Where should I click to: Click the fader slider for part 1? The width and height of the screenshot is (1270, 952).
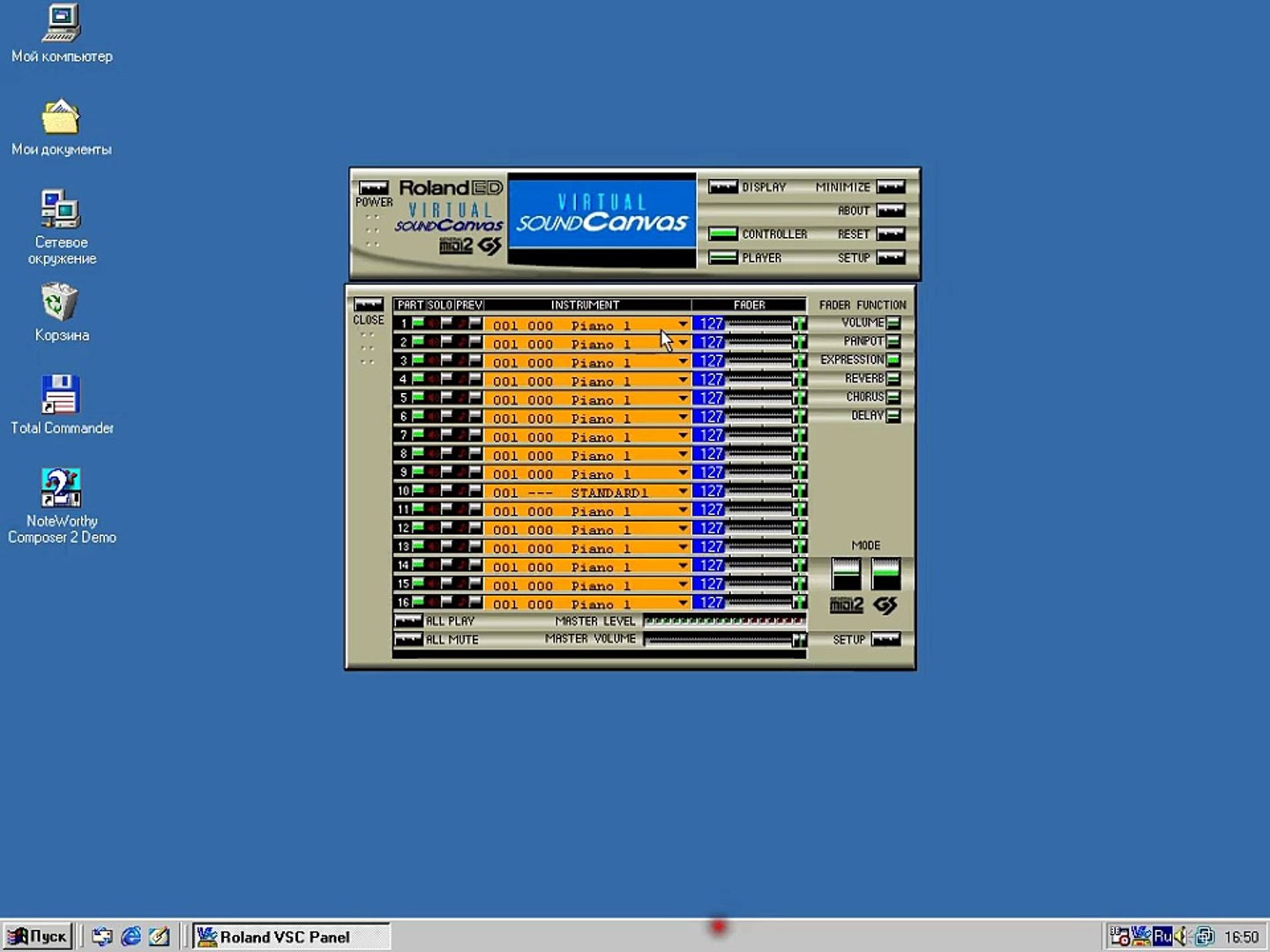(766, 324)
